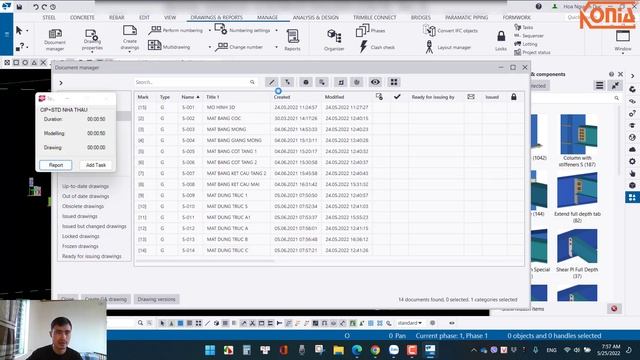
Task: Click the undo arrow
Action: tap(36, 7)
